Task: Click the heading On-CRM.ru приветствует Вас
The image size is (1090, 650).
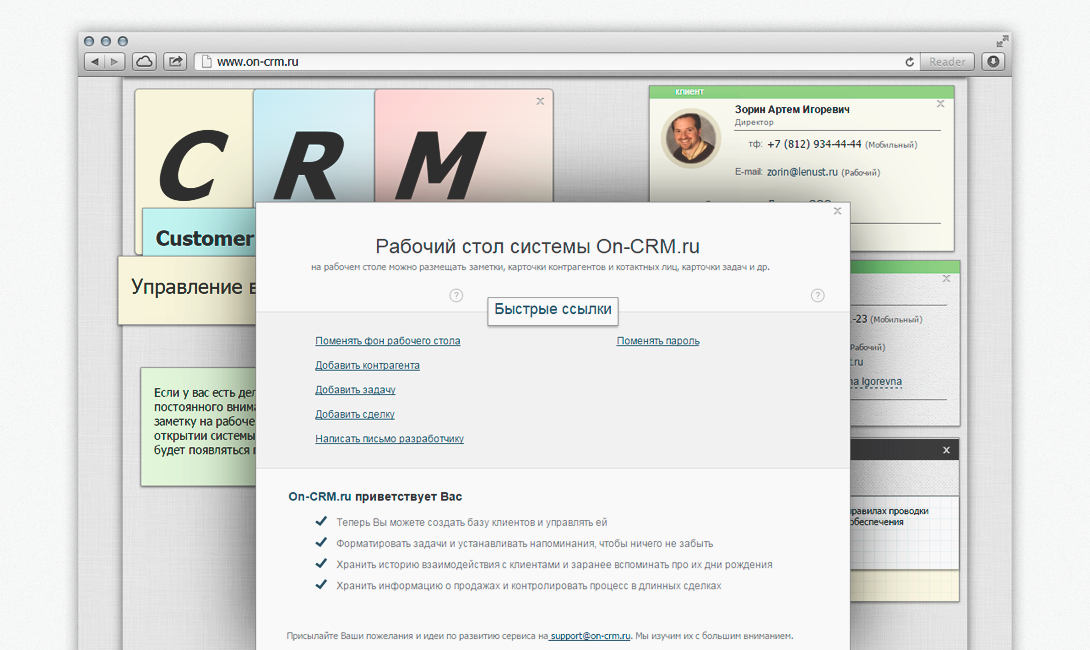Action: pyautogui.click(x=375, y=496)
